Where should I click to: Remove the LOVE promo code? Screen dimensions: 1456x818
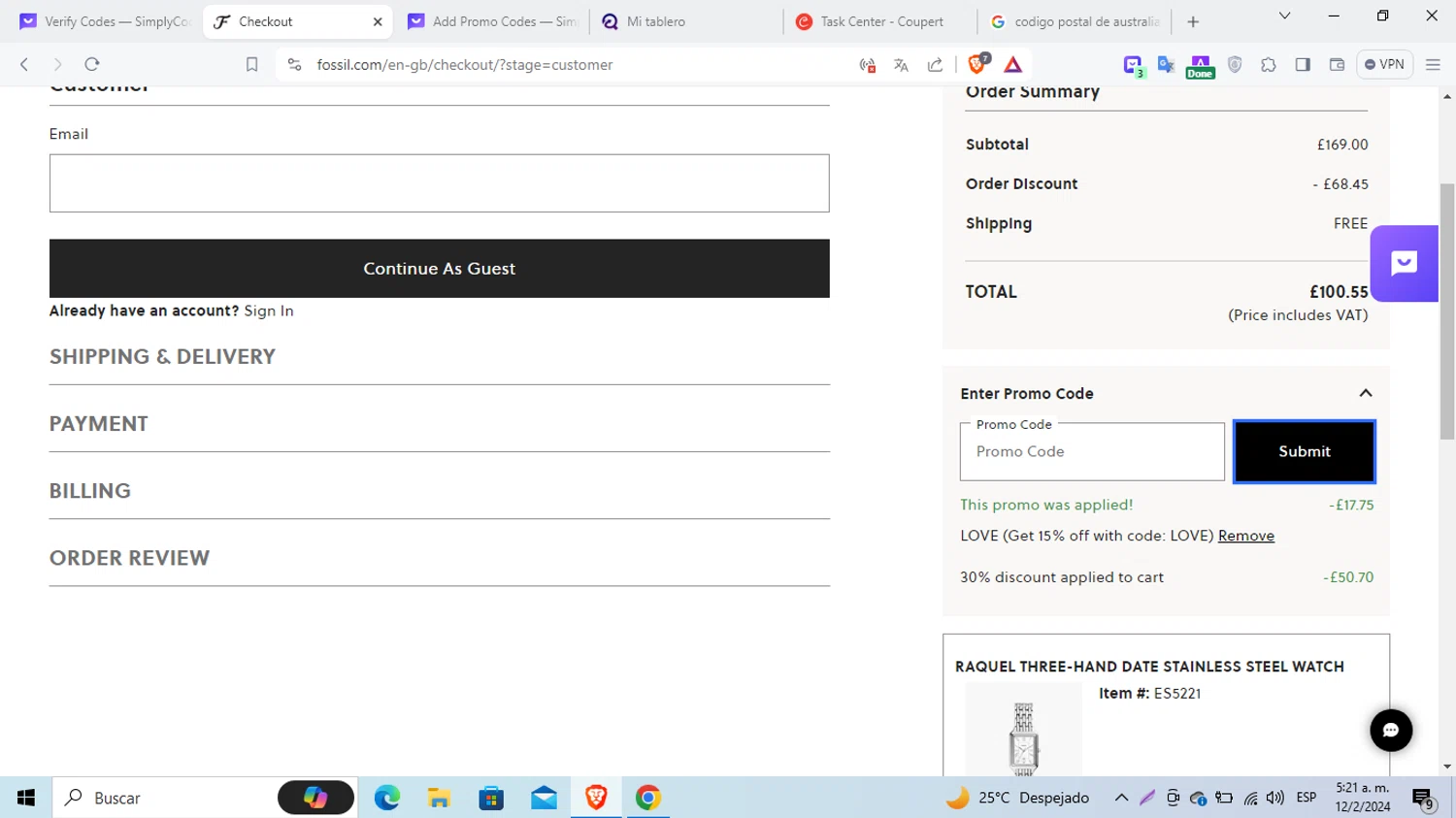pyautogui.click(x=1246, y=536)
